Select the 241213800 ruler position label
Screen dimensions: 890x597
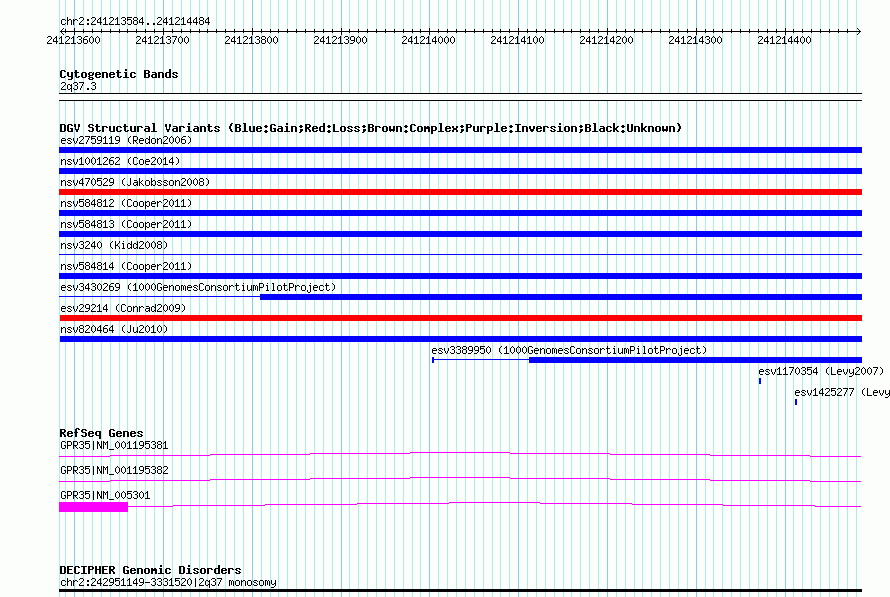tap(251, 40)
